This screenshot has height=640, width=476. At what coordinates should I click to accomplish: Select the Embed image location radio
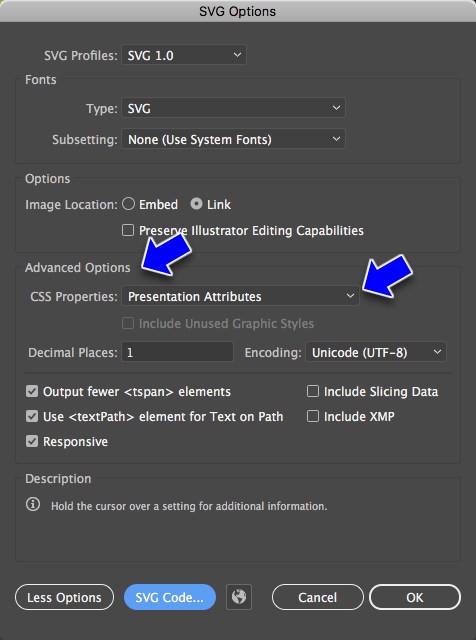click(x=129, y=204)
